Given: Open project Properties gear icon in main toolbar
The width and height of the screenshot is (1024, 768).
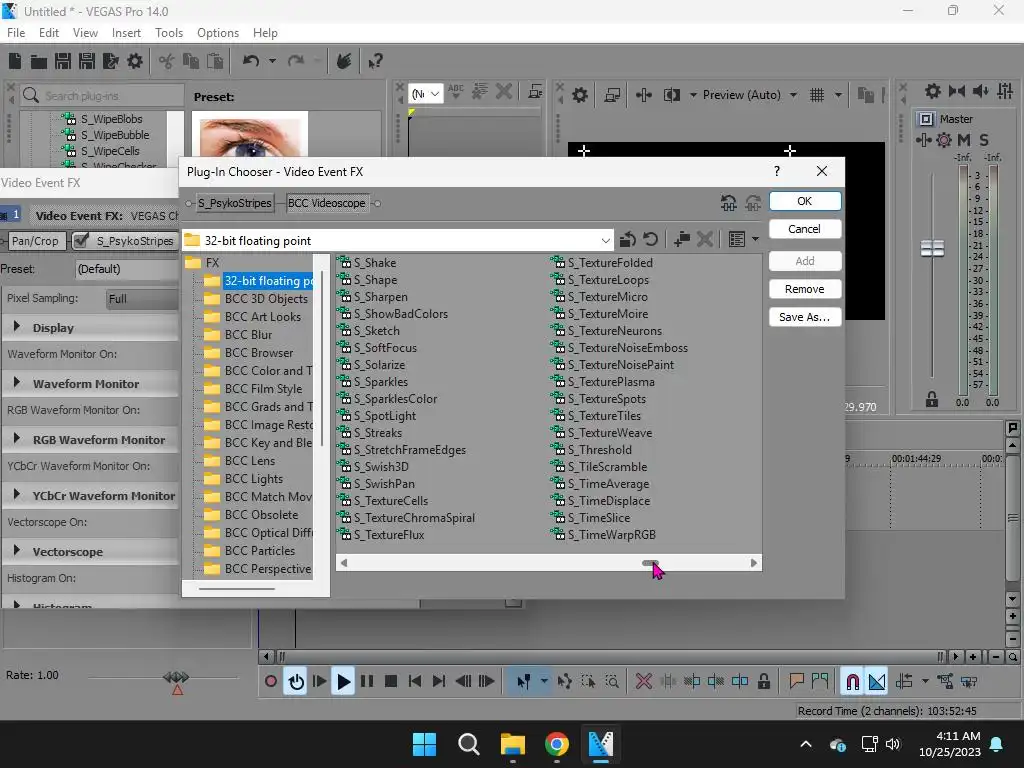Looking at the screenshot, I should tap(135, 61).
